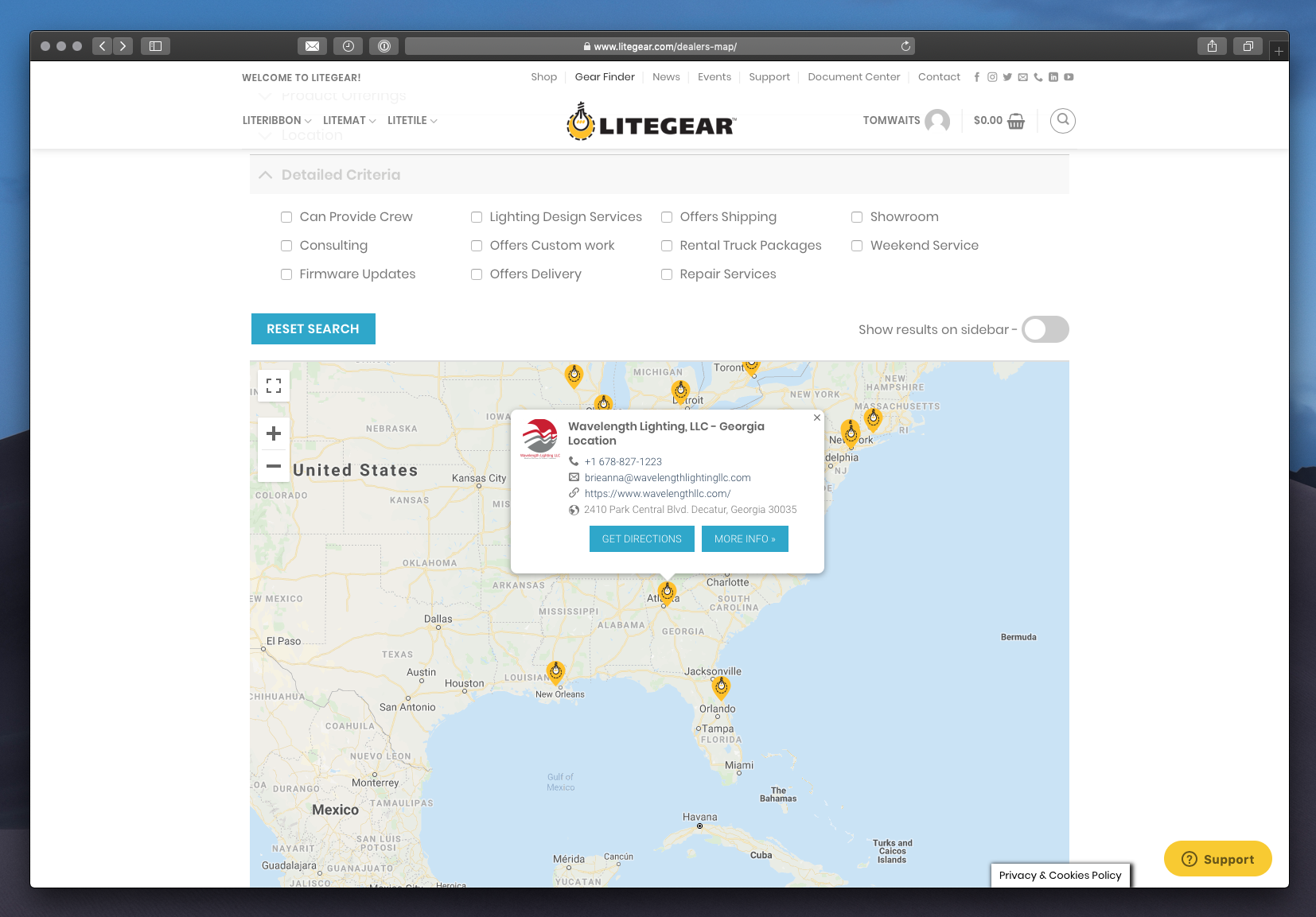Screen dimensions: 1316x917
Task: Open the Gear Finder menu item
Action: (605, 77)
